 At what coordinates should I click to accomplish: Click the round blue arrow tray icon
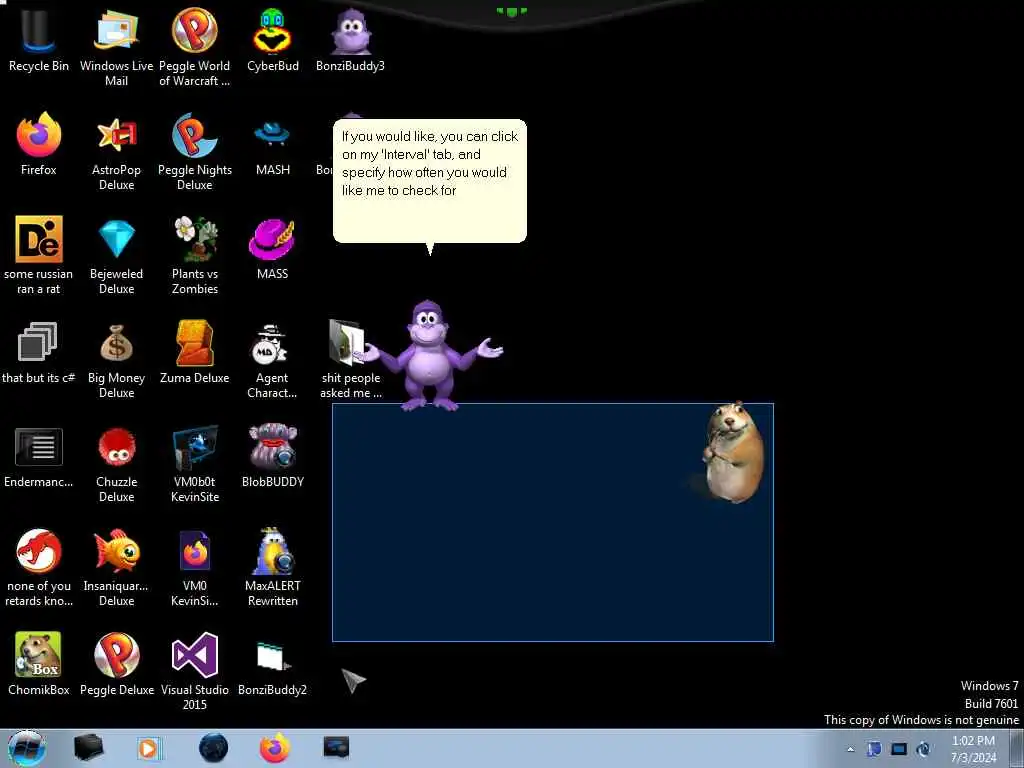point(923,749)
